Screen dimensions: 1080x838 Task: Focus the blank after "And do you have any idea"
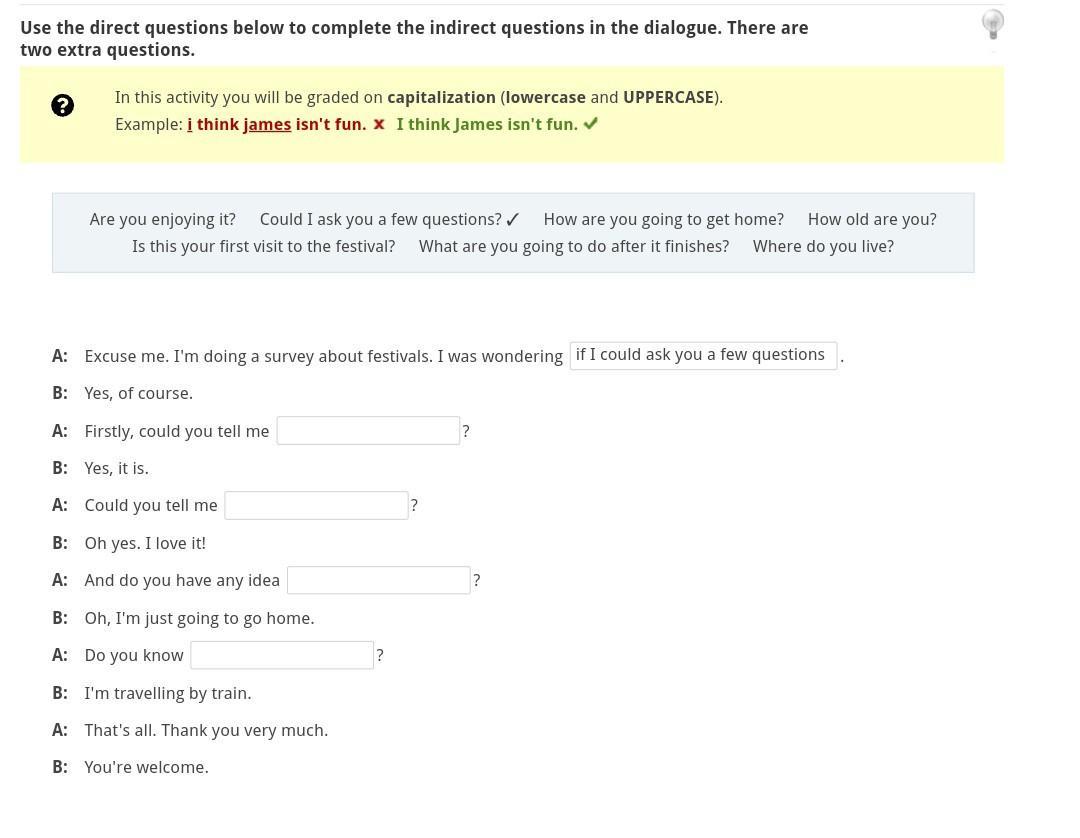[x=378, y=580]
